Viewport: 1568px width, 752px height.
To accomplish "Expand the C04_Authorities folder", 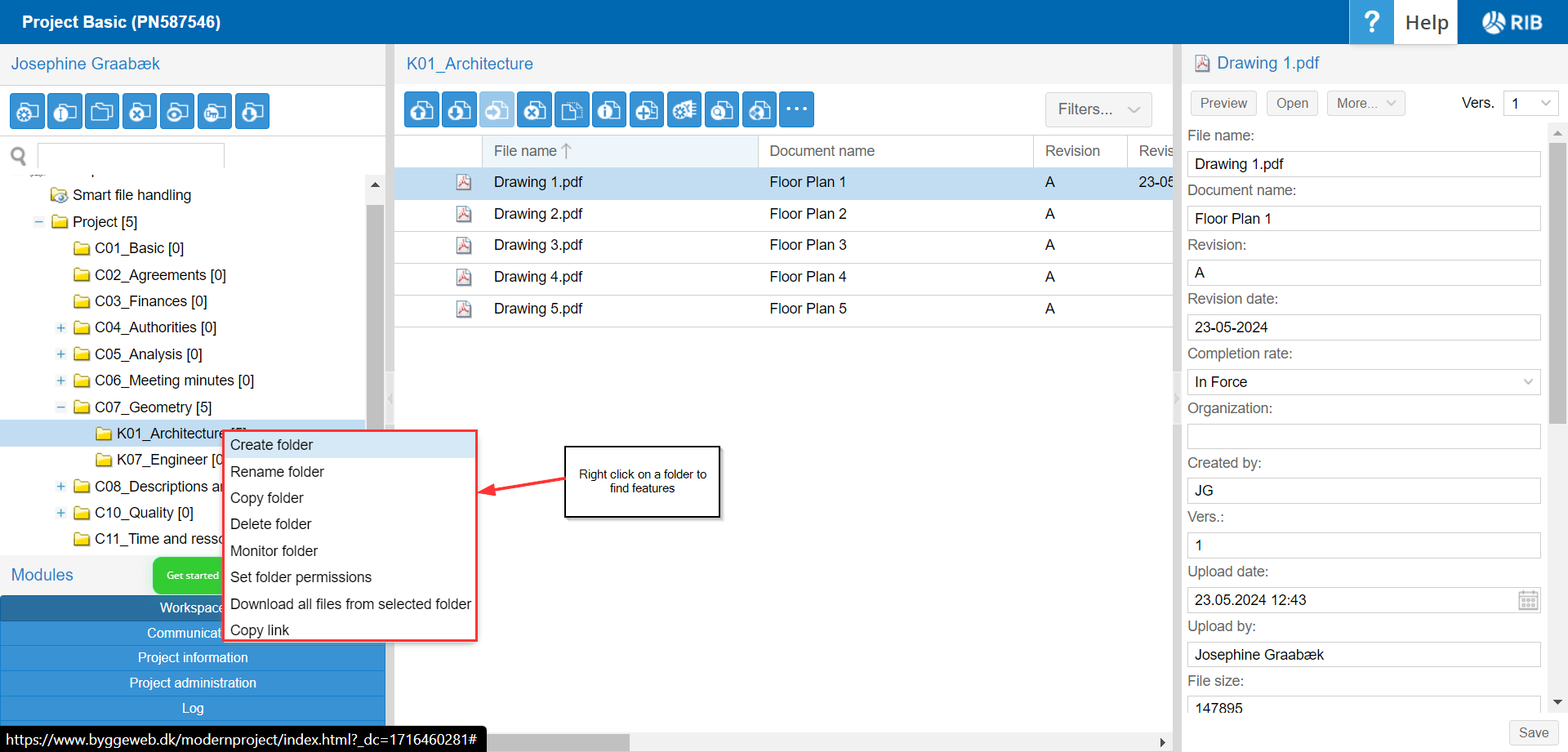I will [60, 327].
